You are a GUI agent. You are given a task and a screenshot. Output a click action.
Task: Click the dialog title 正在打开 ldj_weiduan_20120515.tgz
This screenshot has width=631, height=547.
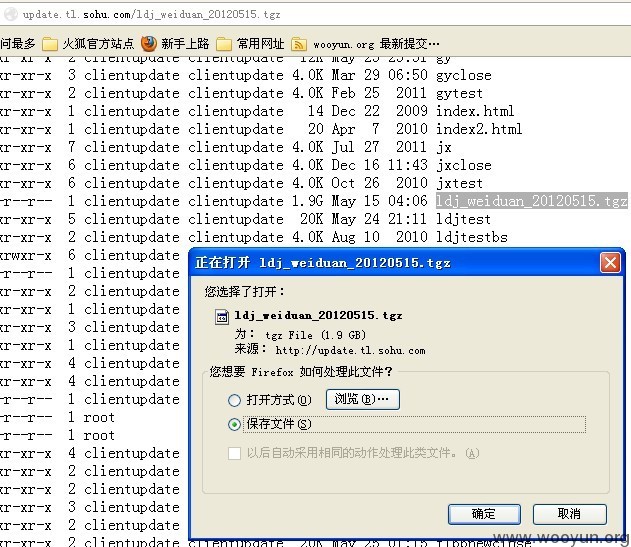323,263
